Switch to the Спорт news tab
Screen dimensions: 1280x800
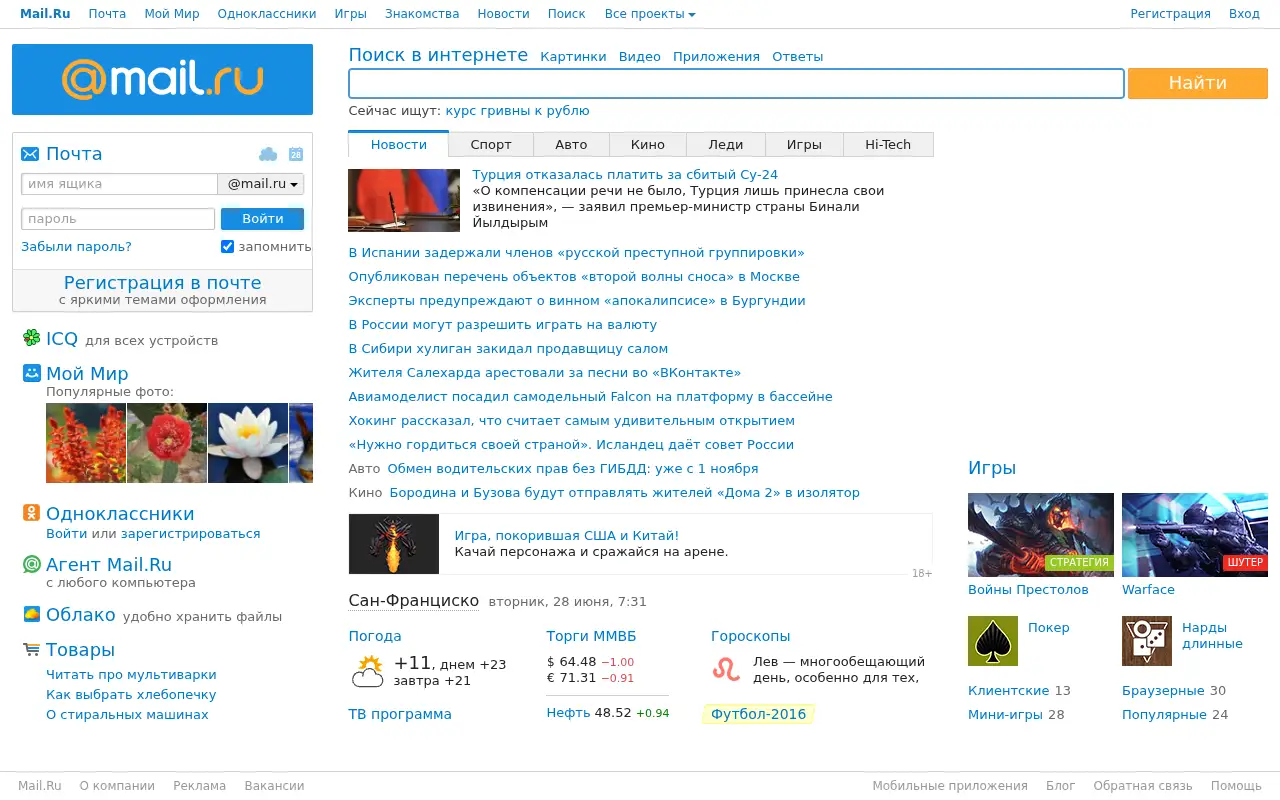(491, 144)
